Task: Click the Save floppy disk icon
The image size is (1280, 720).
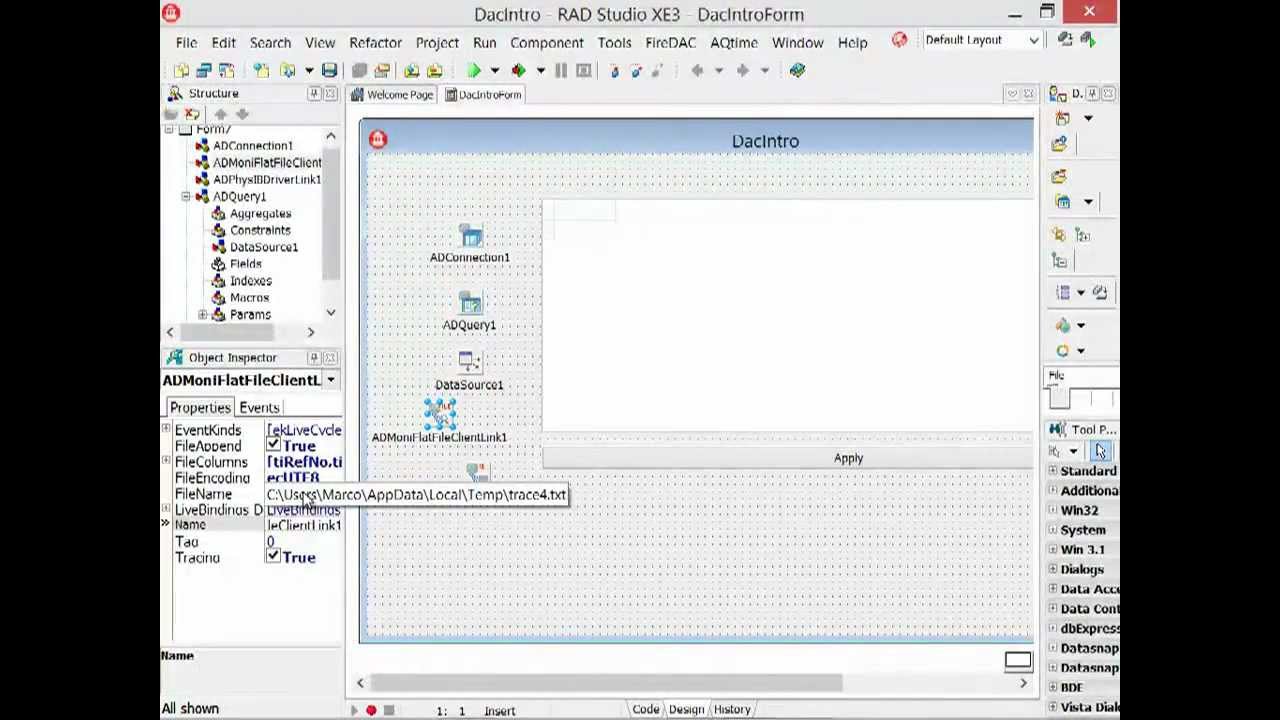Action: [x=329, y=71]
